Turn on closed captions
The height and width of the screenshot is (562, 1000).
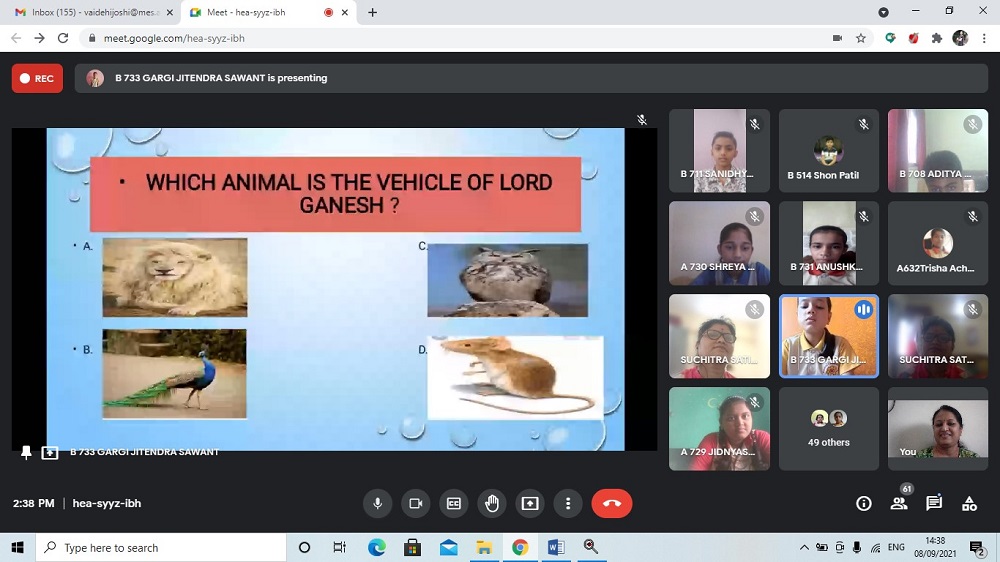click(453, 504)
